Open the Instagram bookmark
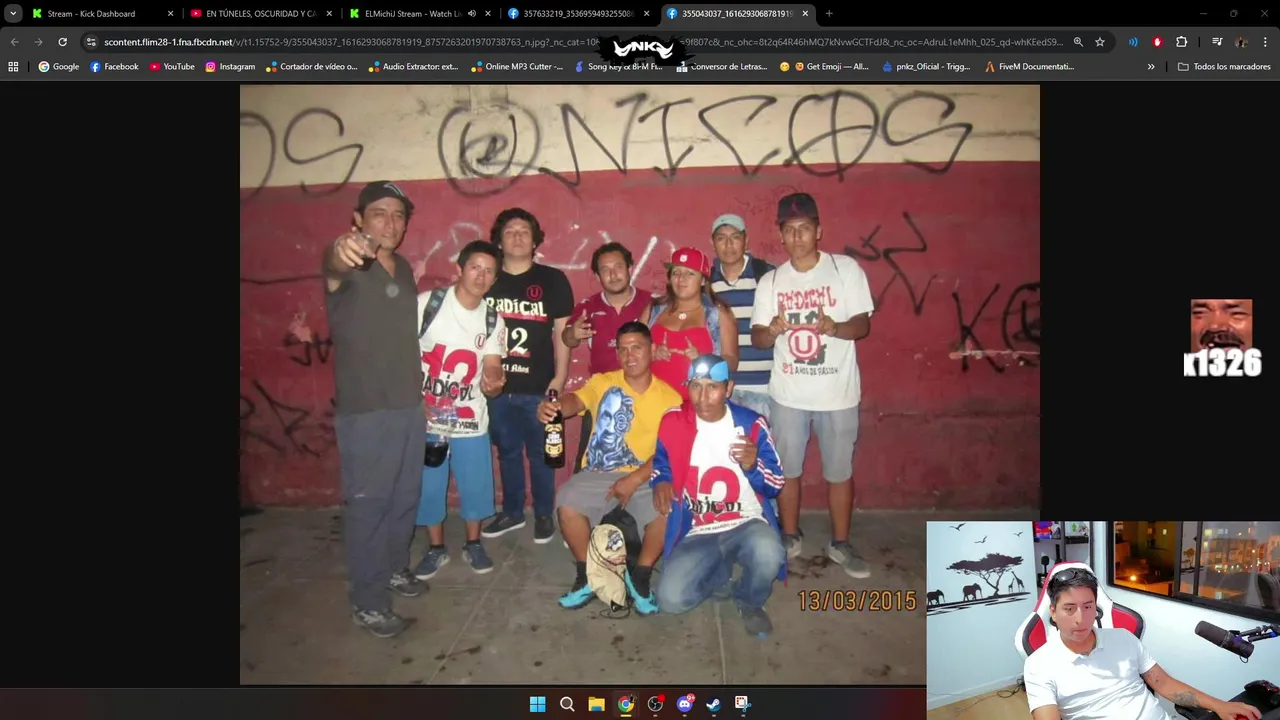Screen dimensions: 1280x720 230,67
